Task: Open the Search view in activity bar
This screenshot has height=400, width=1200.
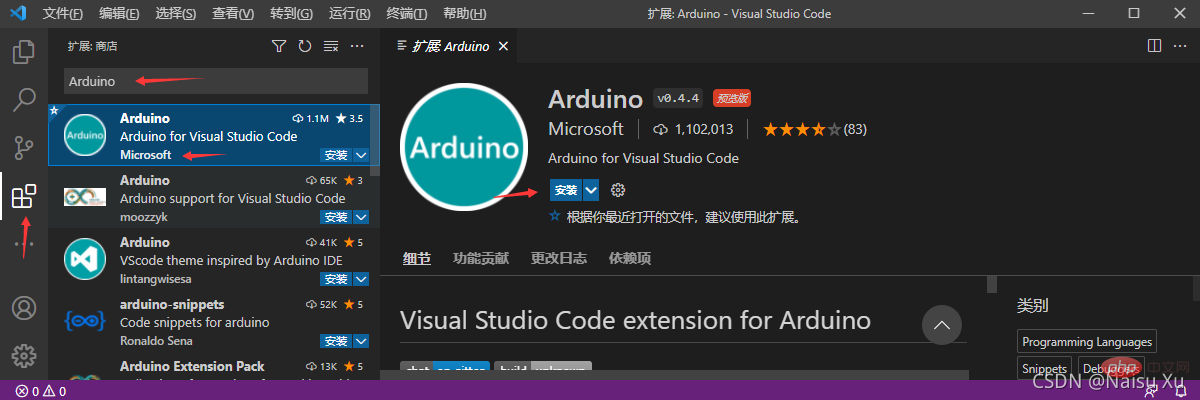Action: pos(24,99)
